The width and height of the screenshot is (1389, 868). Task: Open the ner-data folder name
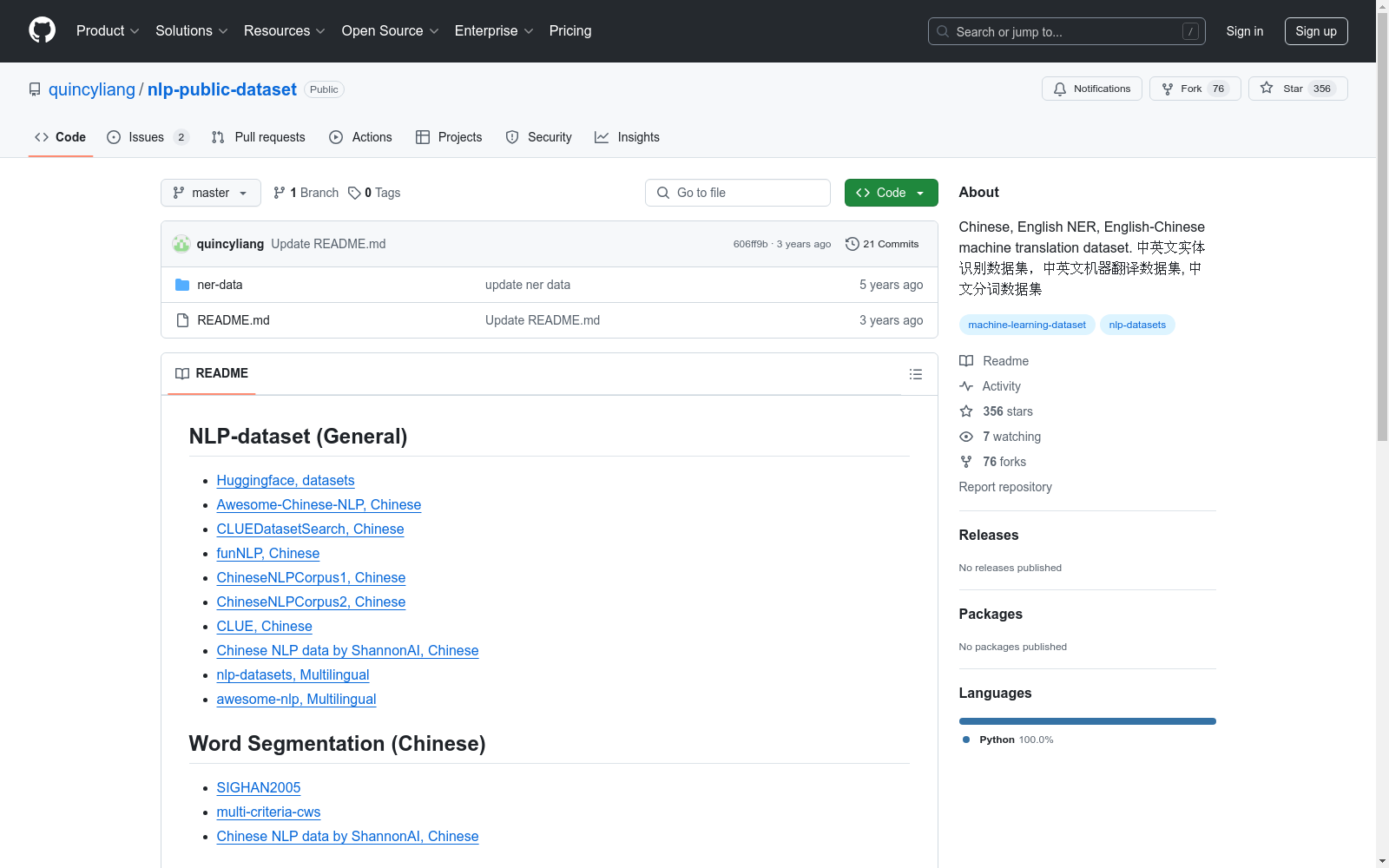tap(220, 285)
